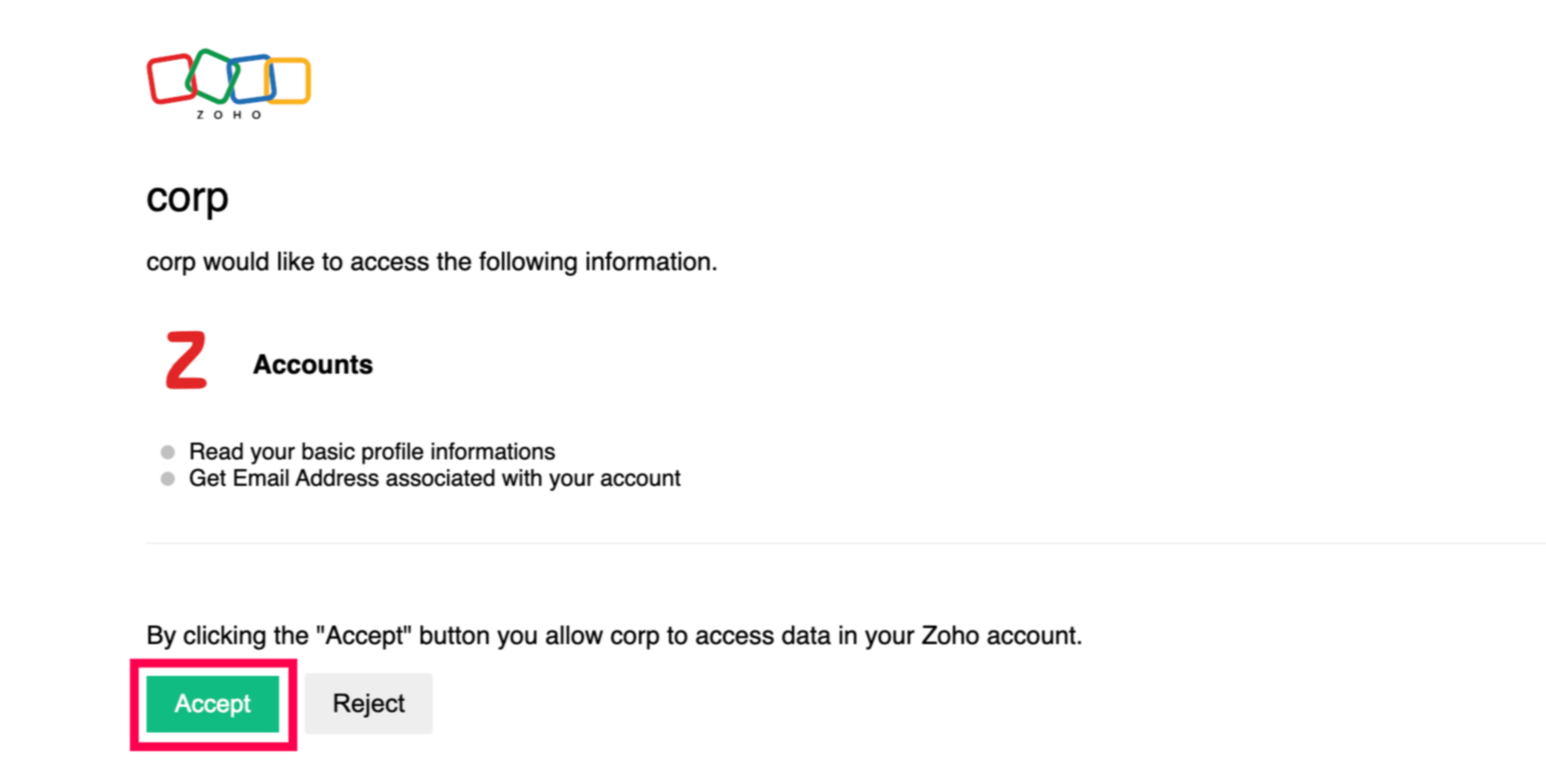Click the Reject button
This screenshot has width=1546, height=784.
369,704
